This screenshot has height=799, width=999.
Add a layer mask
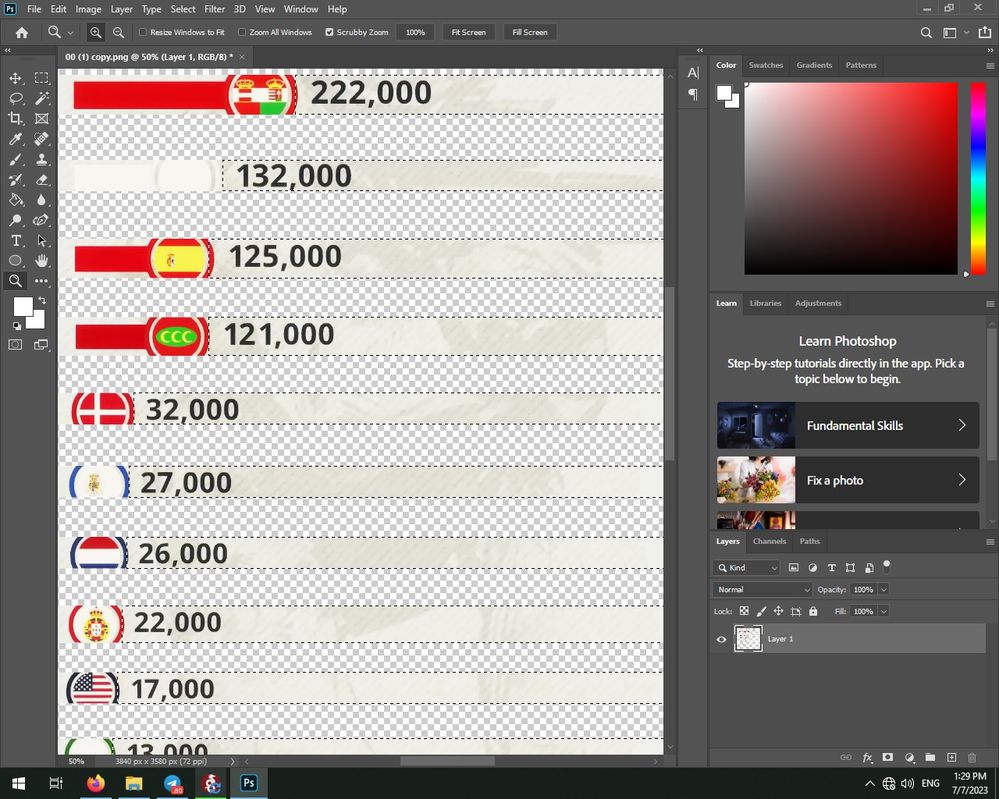pos(888,758)
